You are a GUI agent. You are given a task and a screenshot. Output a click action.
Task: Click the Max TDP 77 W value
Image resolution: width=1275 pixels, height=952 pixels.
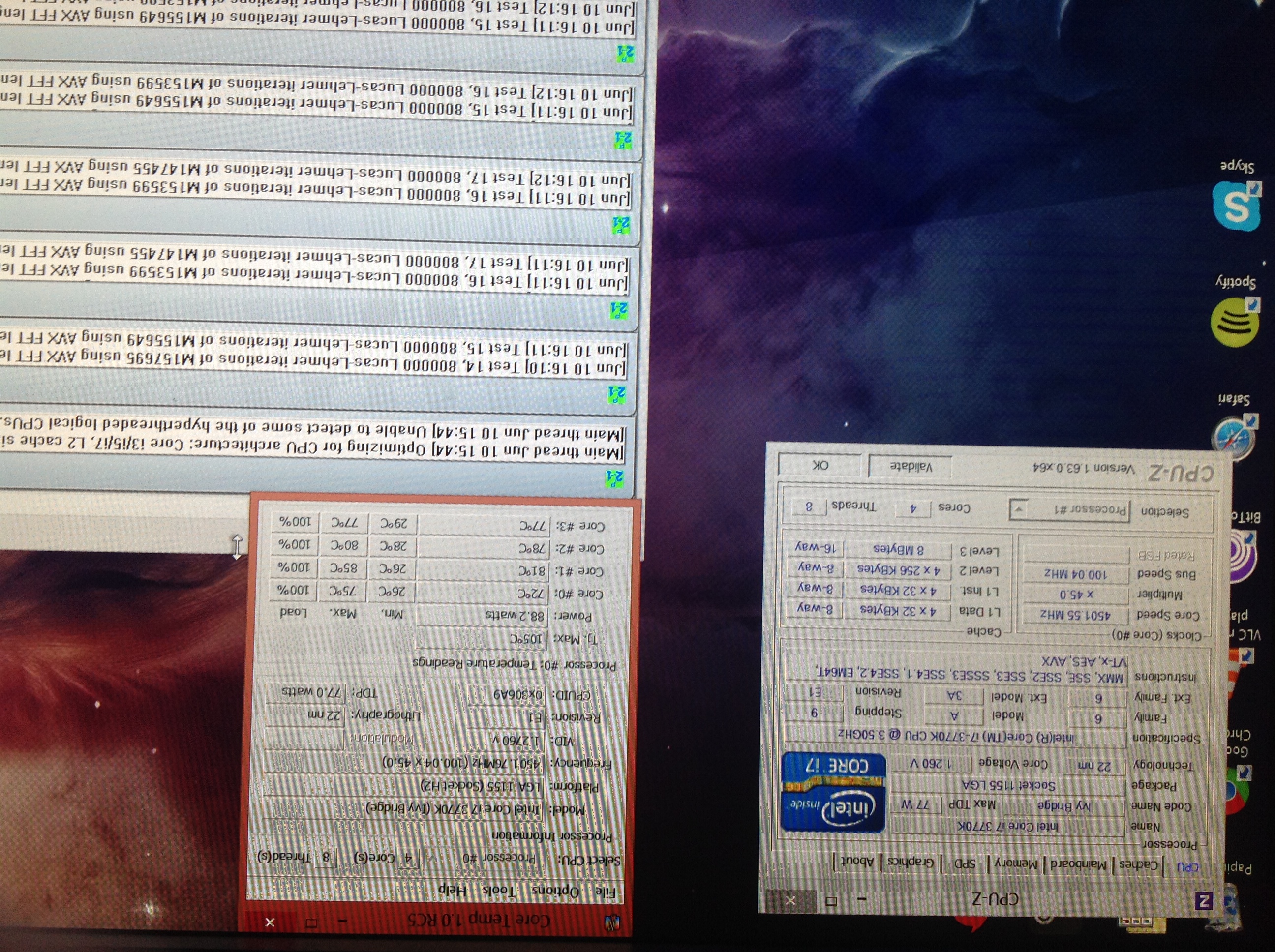(916, 803)
